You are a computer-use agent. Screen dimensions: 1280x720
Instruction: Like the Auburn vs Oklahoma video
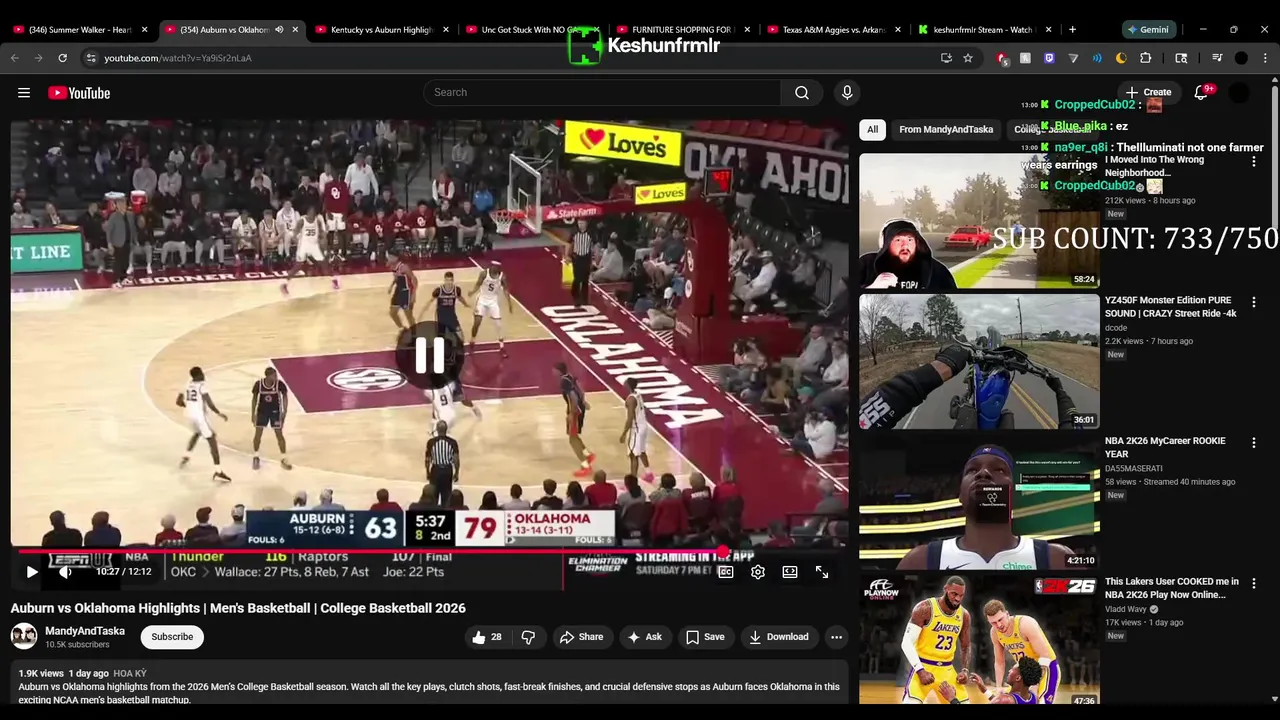tap(487, 637)
